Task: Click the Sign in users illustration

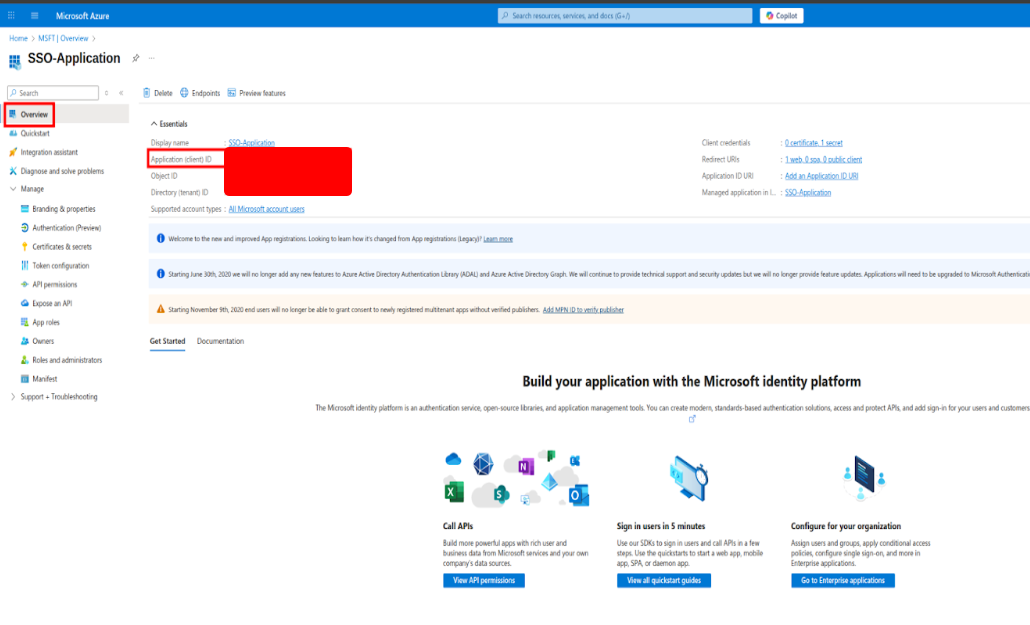Action: click(688, 478)
